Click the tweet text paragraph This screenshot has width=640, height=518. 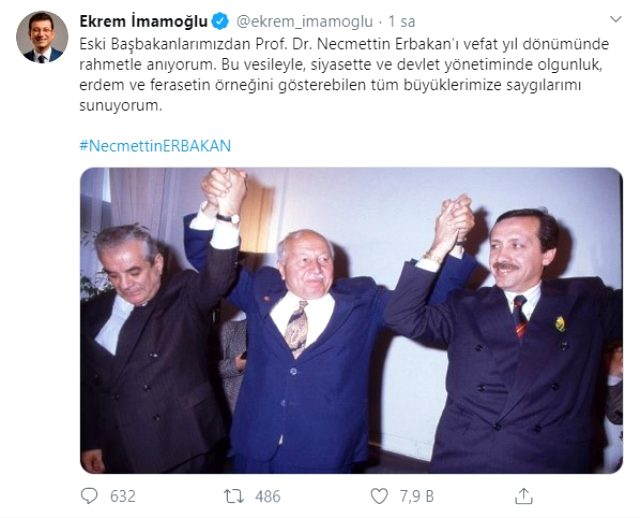[x=344, y=75]
